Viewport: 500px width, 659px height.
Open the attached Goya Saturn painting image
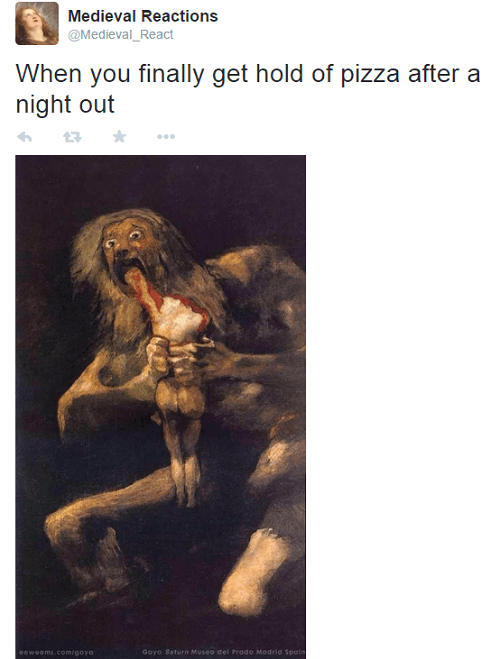(161, 407)
